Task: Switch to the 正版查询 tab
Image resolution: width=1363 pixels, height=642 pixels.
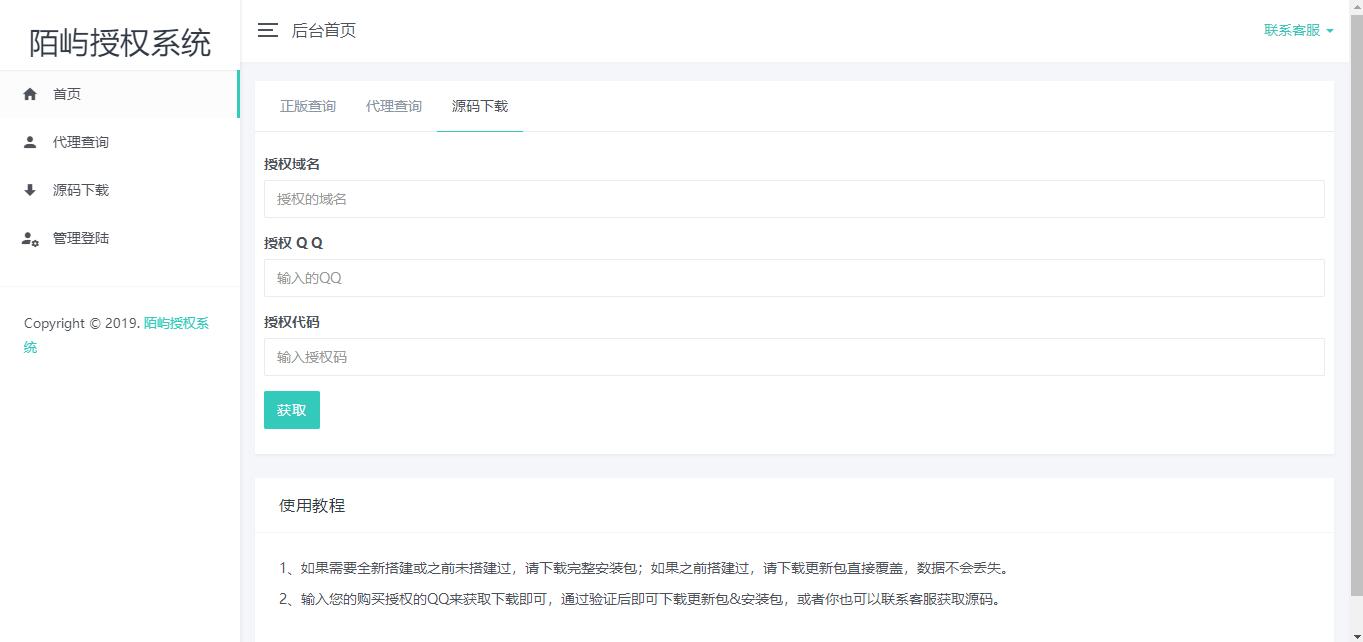Action: pyautogui.click(x=308, y=106)
